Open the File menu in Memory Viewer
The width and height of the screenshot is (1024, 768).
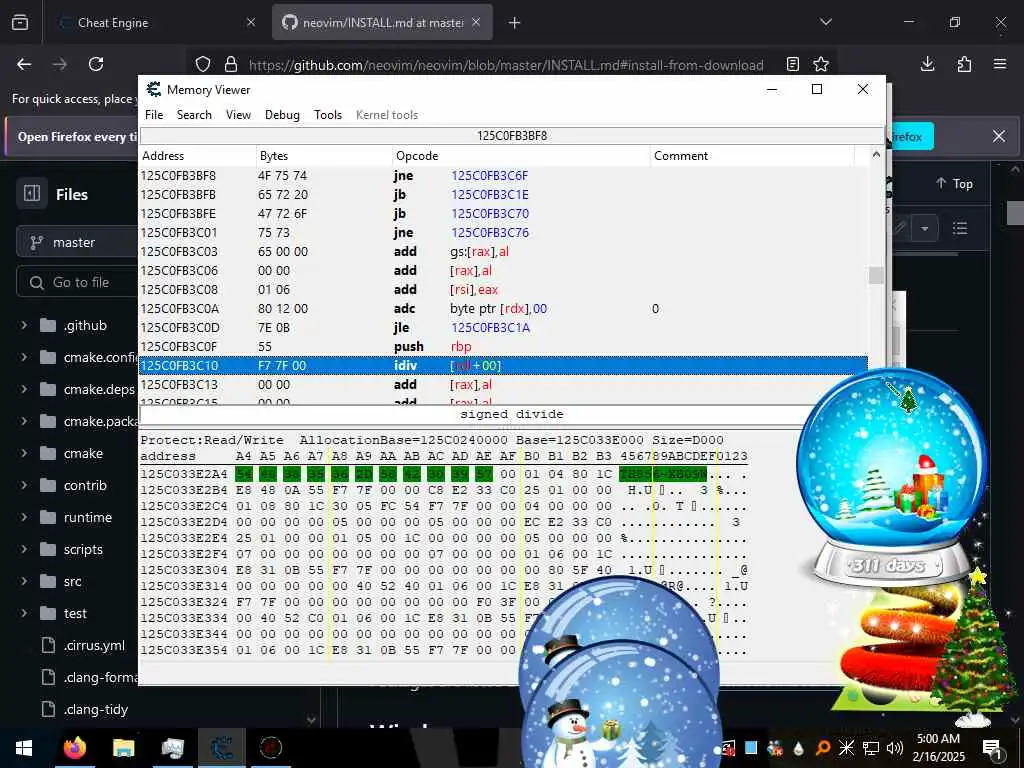154,115
